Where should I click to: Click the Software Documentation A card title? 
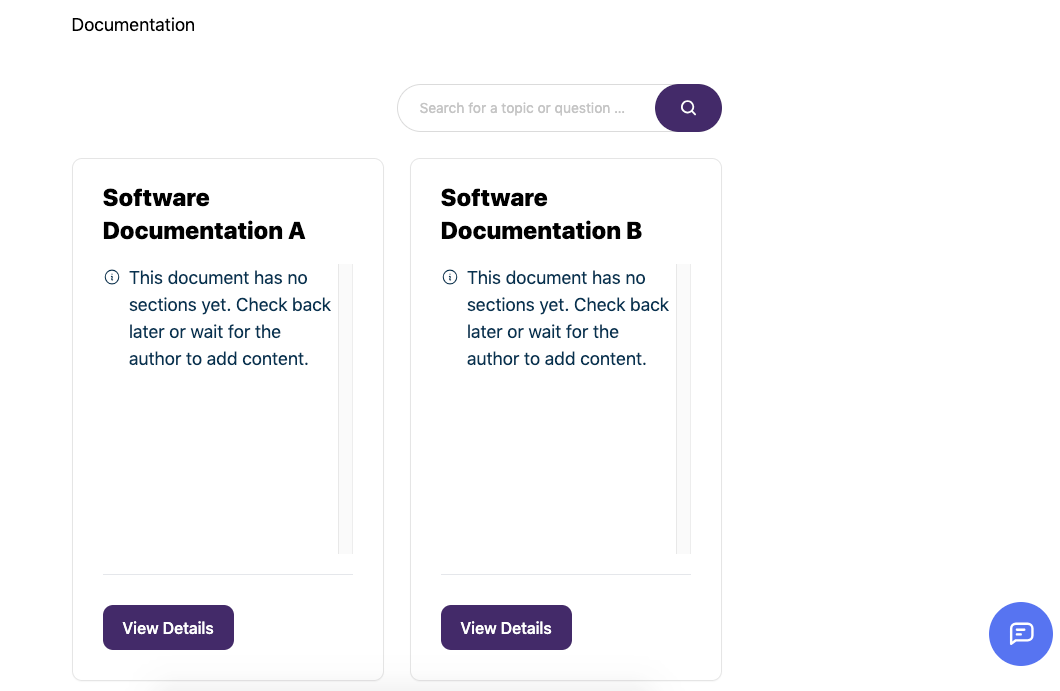[x=203, y=214]
